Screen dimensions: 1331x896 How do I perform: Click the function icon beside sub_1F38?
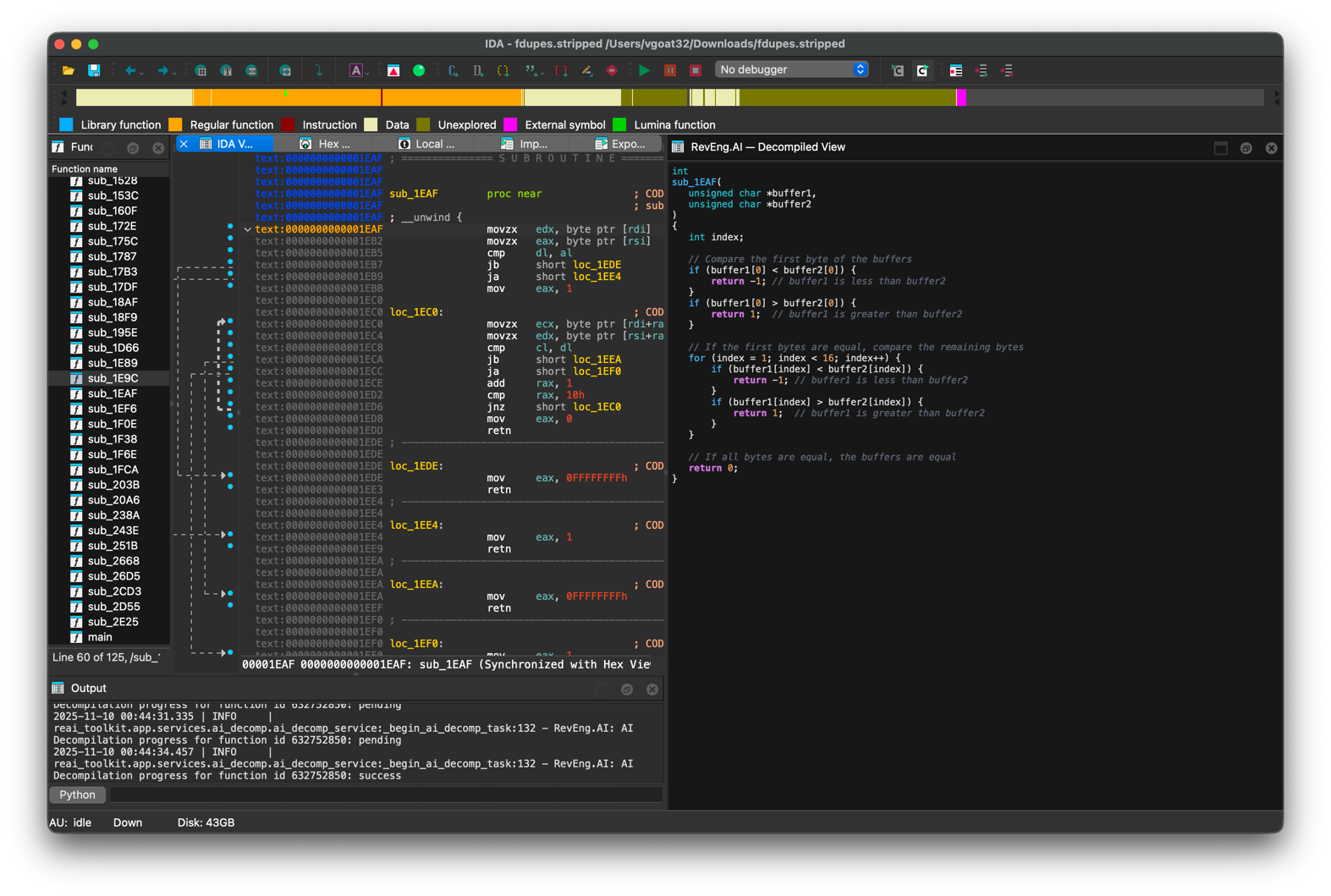(76, 439)
